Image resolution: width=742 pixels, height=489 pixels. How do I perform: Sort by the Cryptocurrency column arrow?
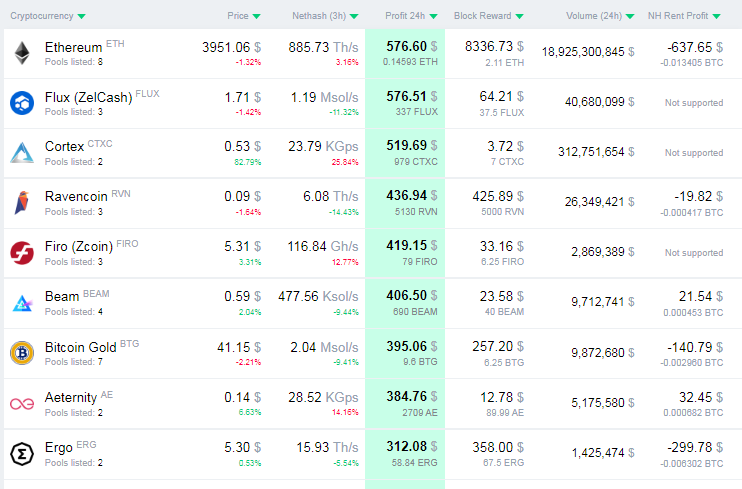click(x=81, y=17)
